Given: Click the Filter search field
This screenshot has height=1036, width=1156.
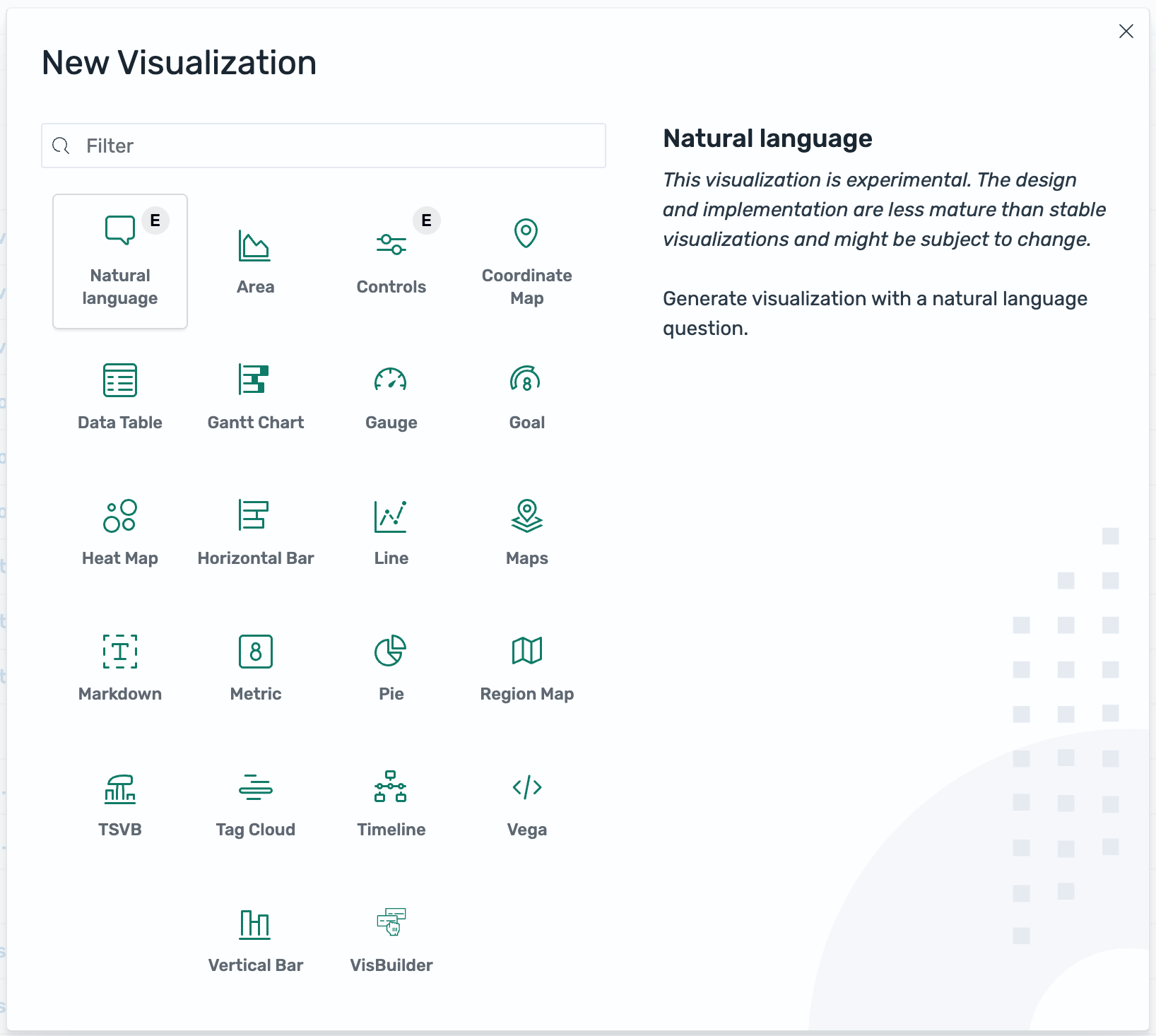Looking at the screenshot, I should [x=323, y=146].
